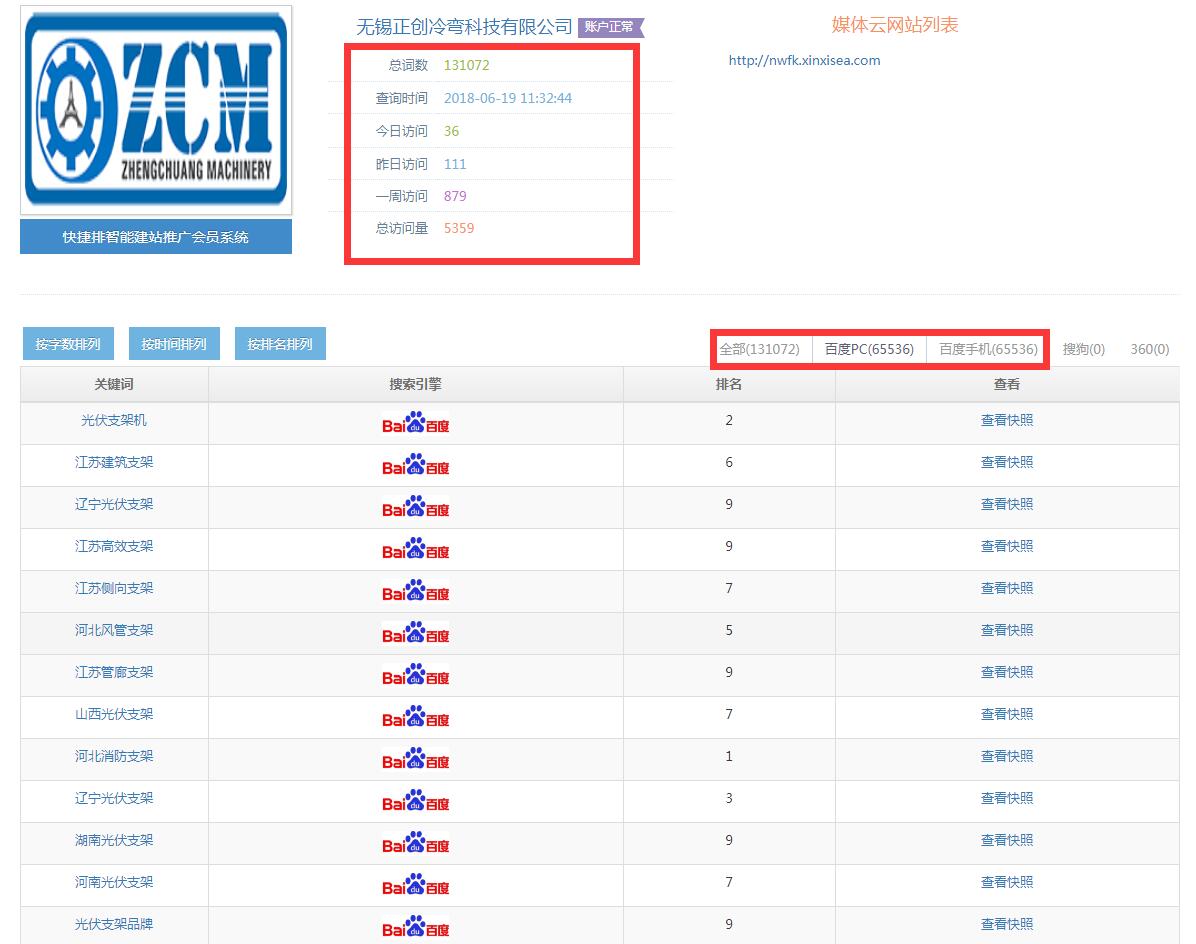Click the ZCM Zhengchuang Machinery logo
The height and width of the screenshot is (944, 1196).
[156, 110]
